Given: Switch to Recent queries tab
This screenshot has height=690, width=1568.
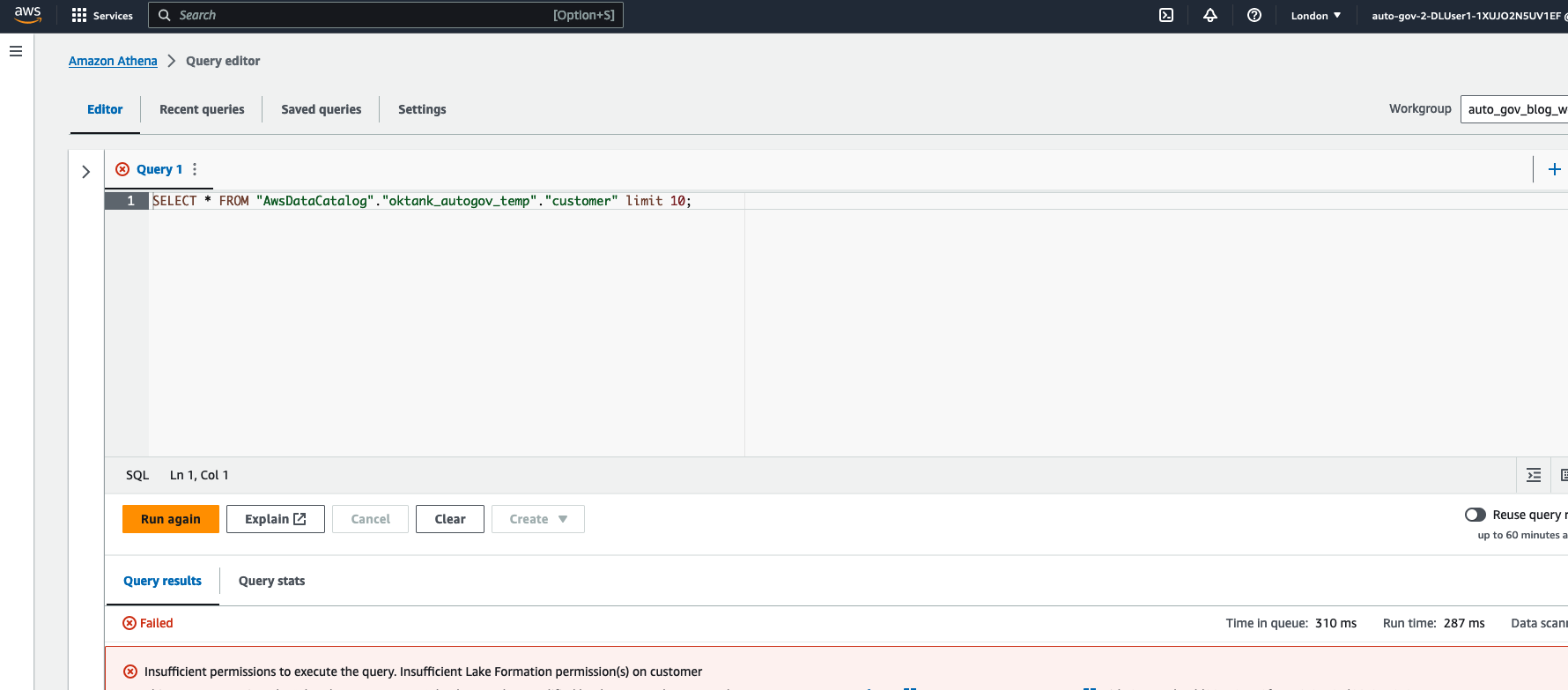Looking at the screenshot, I should 202,109.
